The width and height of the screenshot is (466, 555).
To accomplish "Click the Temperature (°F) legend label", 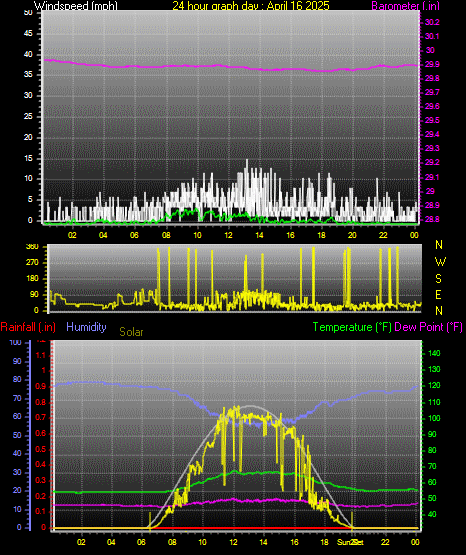I will (352, 327).
